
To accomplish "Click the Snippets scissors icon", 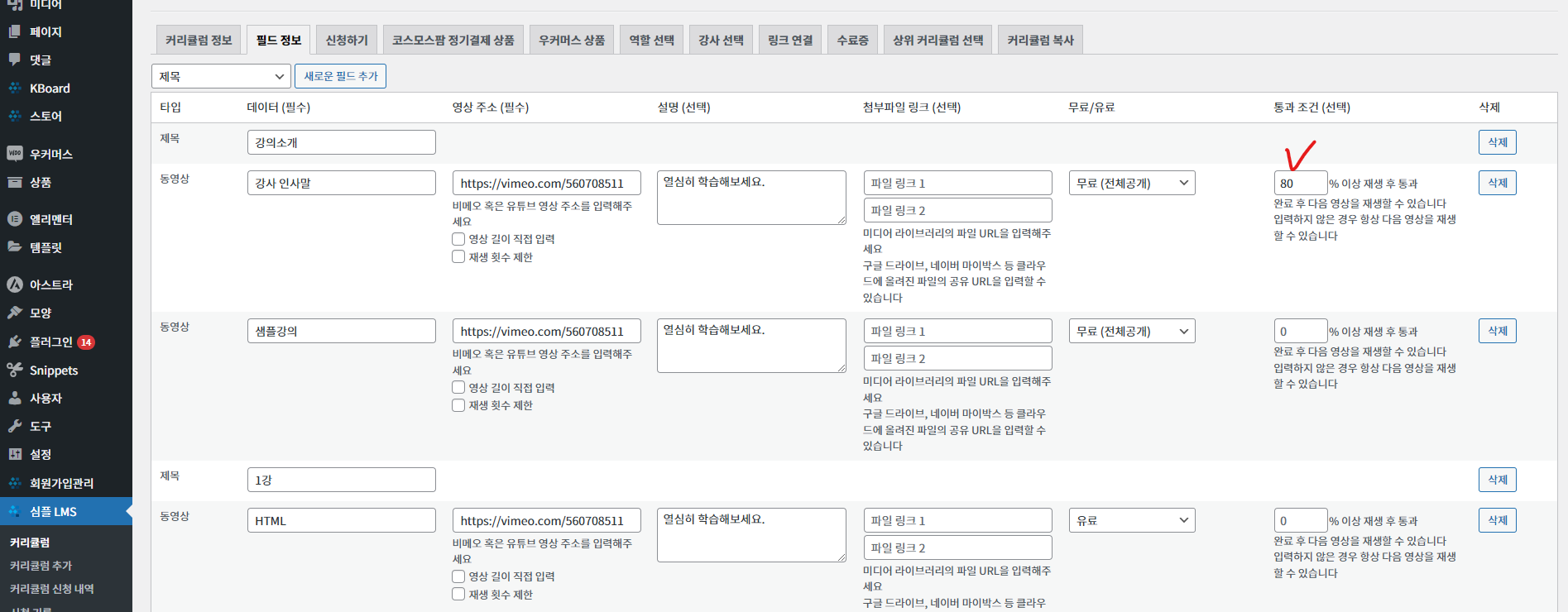I will tap(15, 370).
